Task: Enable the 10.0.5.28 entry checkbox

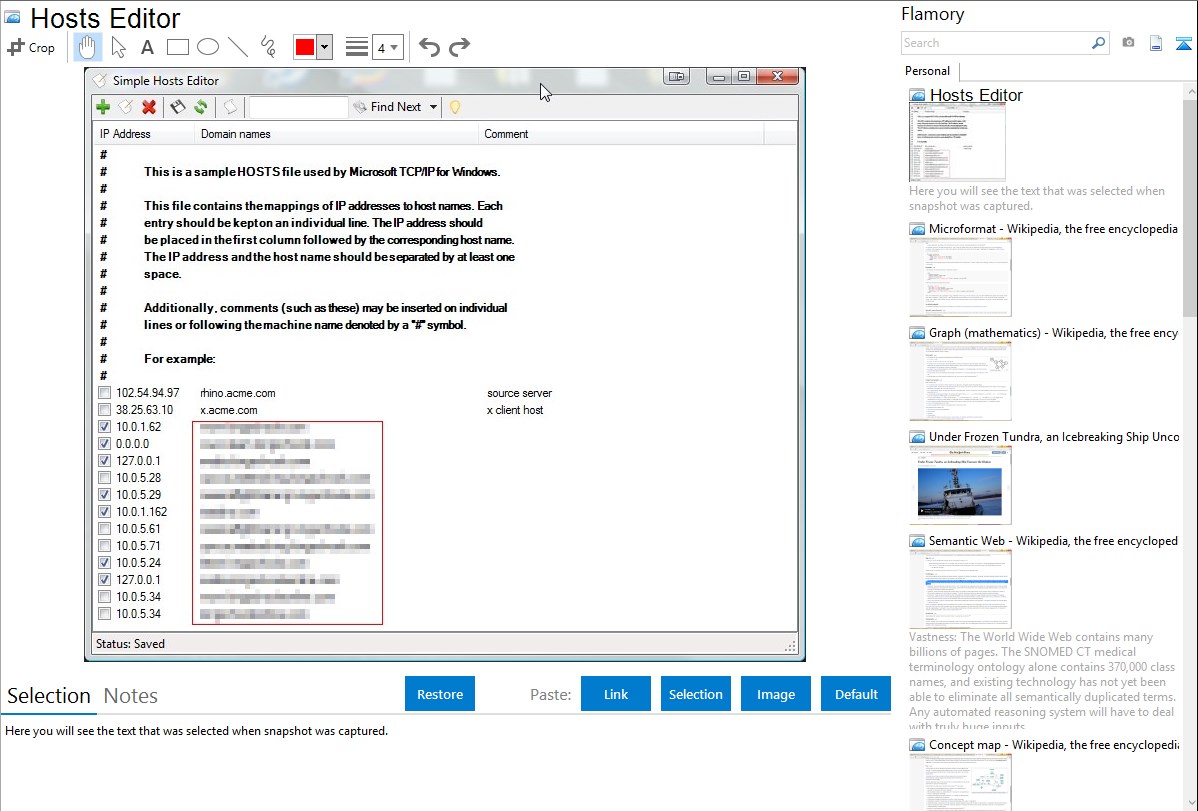Action: (105, 478)
